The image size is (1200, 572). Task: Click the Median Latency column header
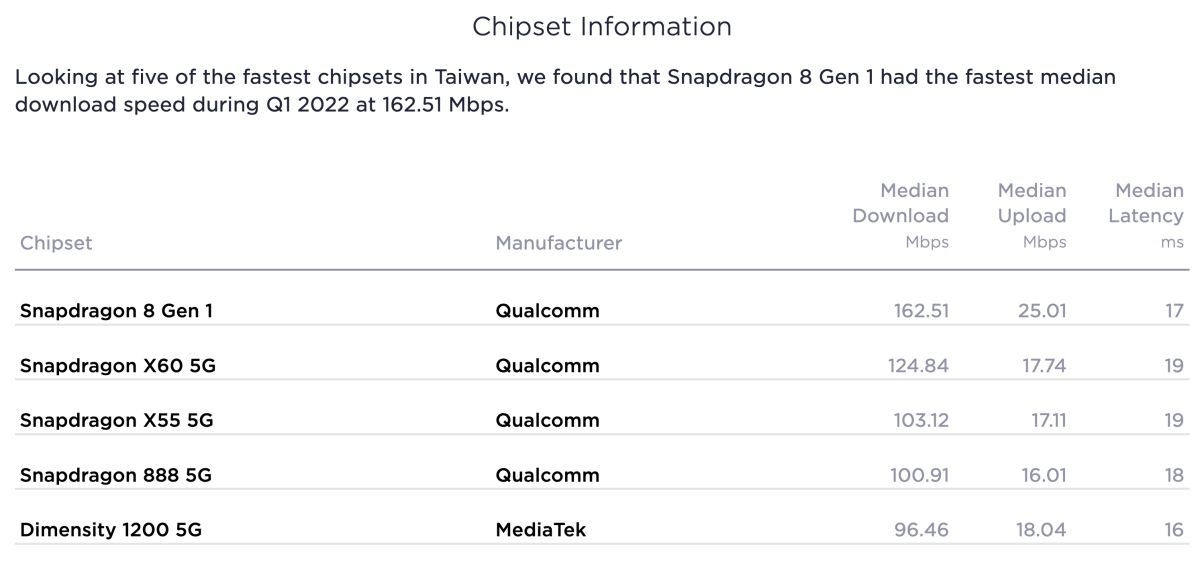(1145, 215)
